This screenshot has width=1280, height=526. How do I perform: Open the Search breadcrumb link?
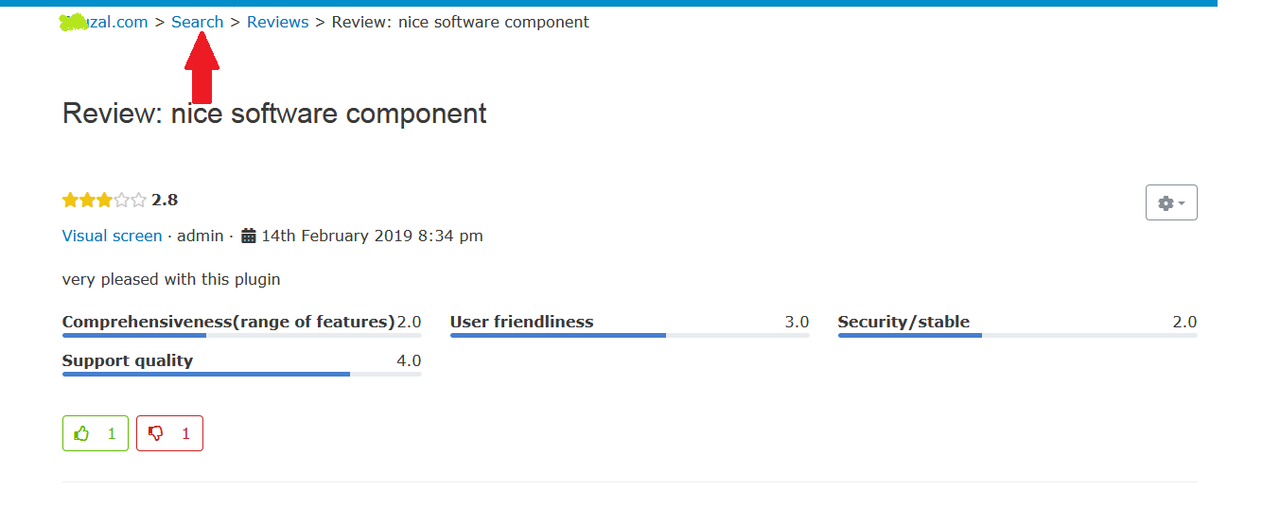[x=197, y=22]
